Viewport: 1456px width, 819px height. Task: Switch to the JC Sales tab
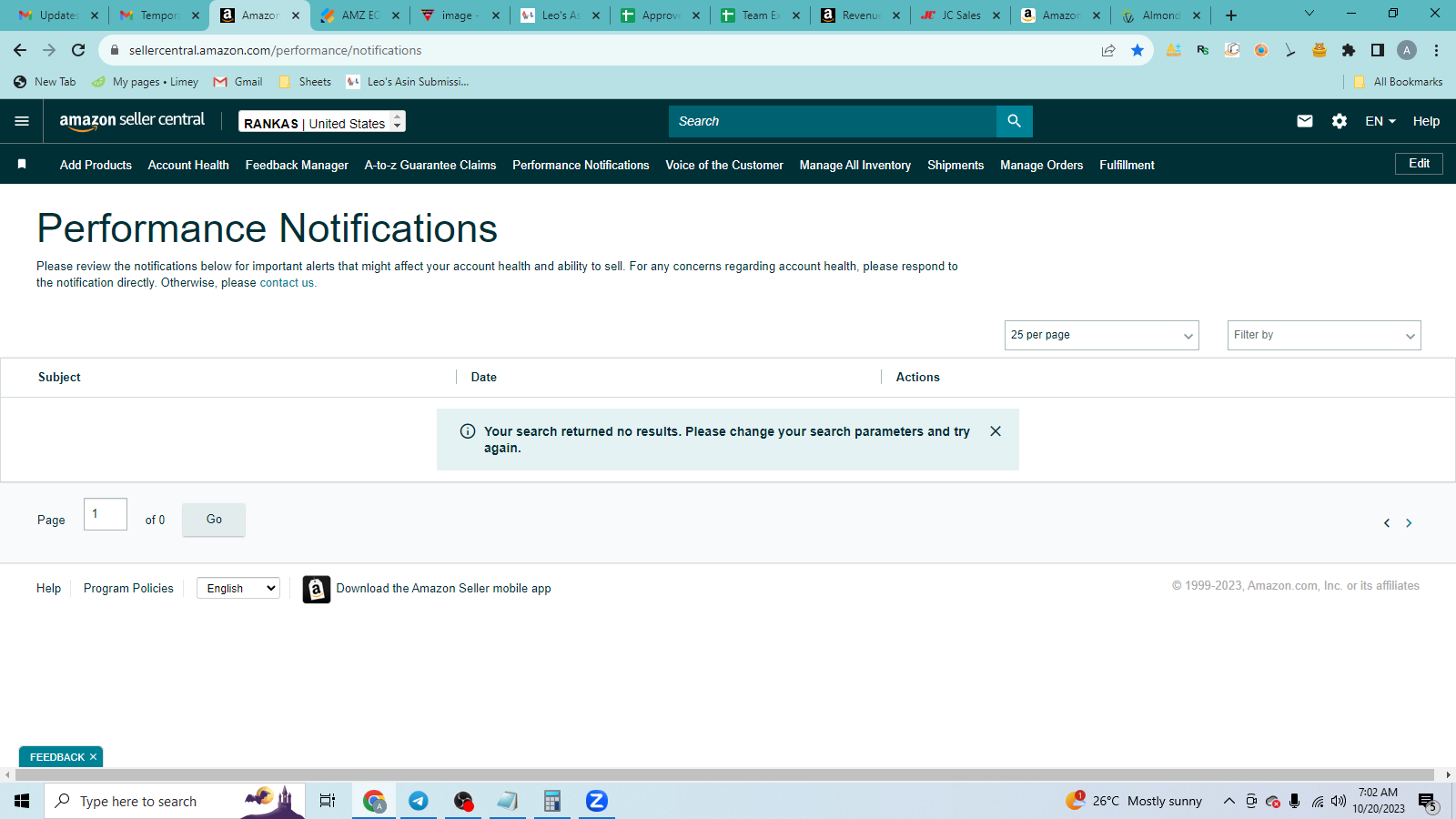click(x=961, y=15)
